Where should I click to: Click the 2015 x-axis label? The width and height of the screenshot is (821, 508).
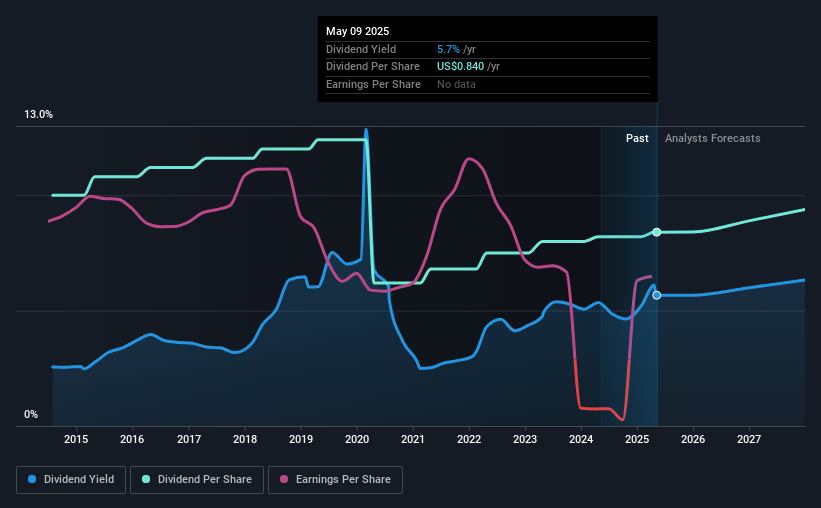click(76, 439)
